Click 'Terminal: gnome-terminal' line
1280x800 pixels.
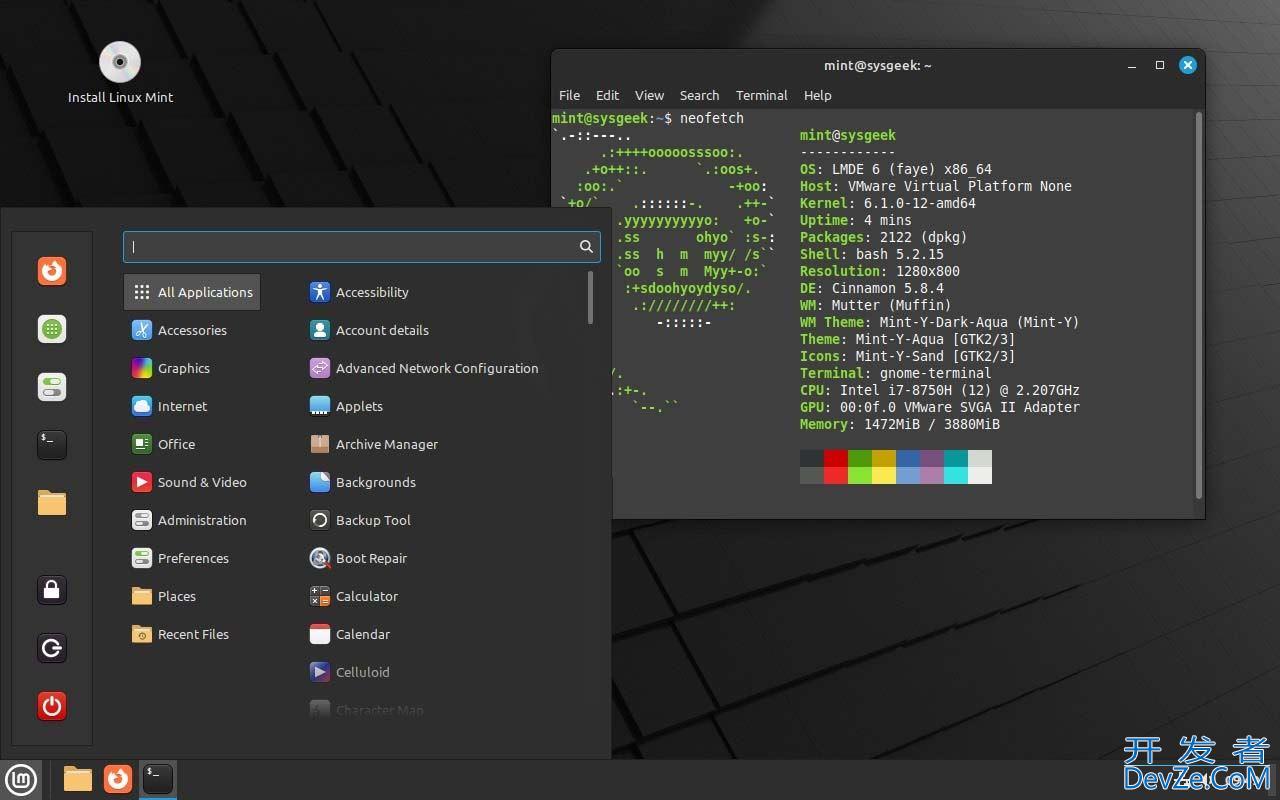[x=896, y=373]
